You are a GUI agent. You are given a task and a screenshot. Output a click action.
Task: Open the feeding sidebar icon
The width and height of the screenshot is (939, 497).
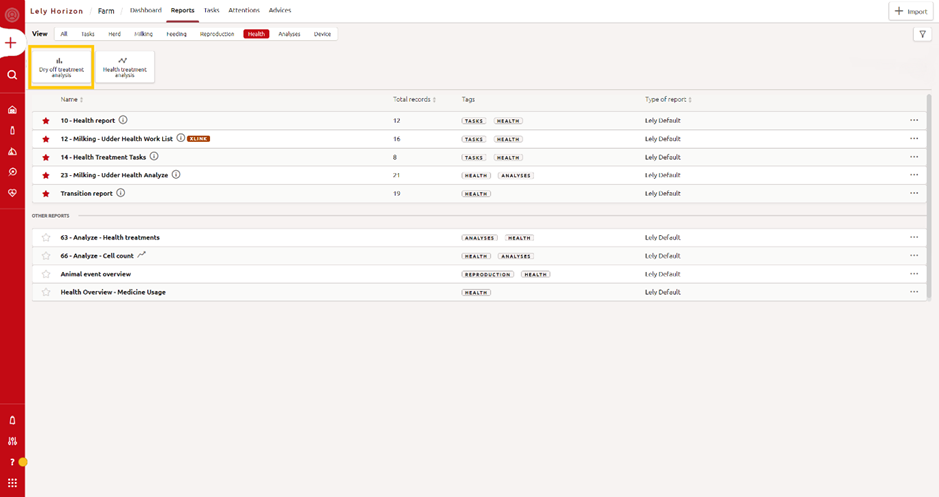click(x=12, y=151)
